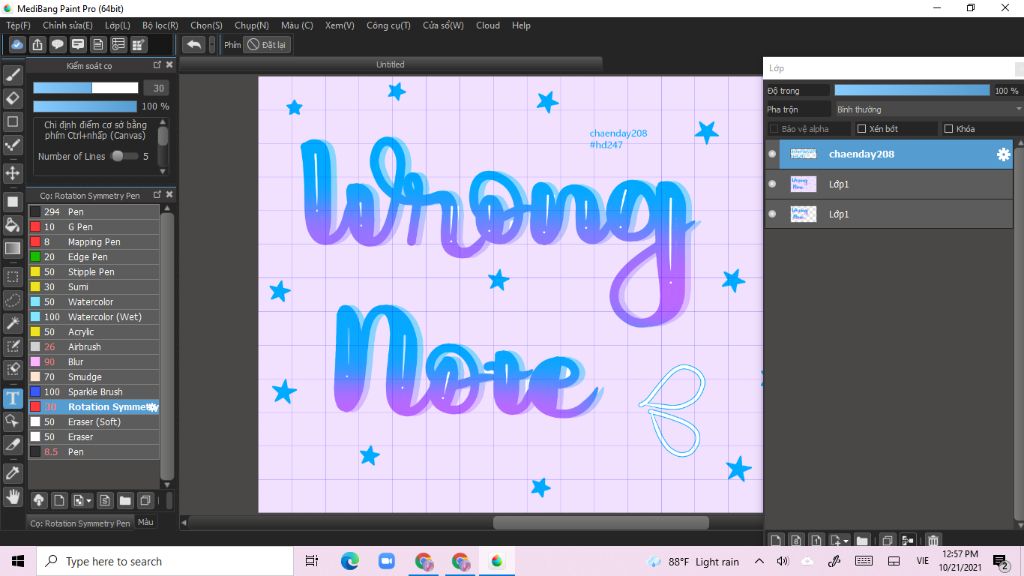Image resolution: width=1024 pixels, height=576 pixels.
Task: Open the Pha trộn blend mode dropdown
Action: (x=928, y=109)
